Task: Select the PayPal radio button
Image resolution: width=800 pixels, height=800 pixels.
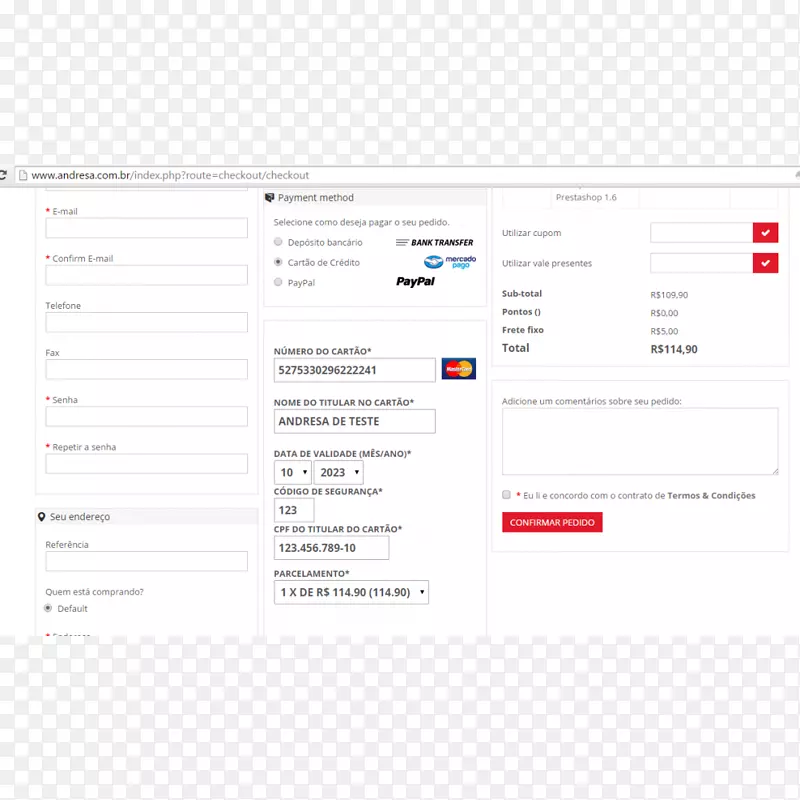Action: click(278, 283)
